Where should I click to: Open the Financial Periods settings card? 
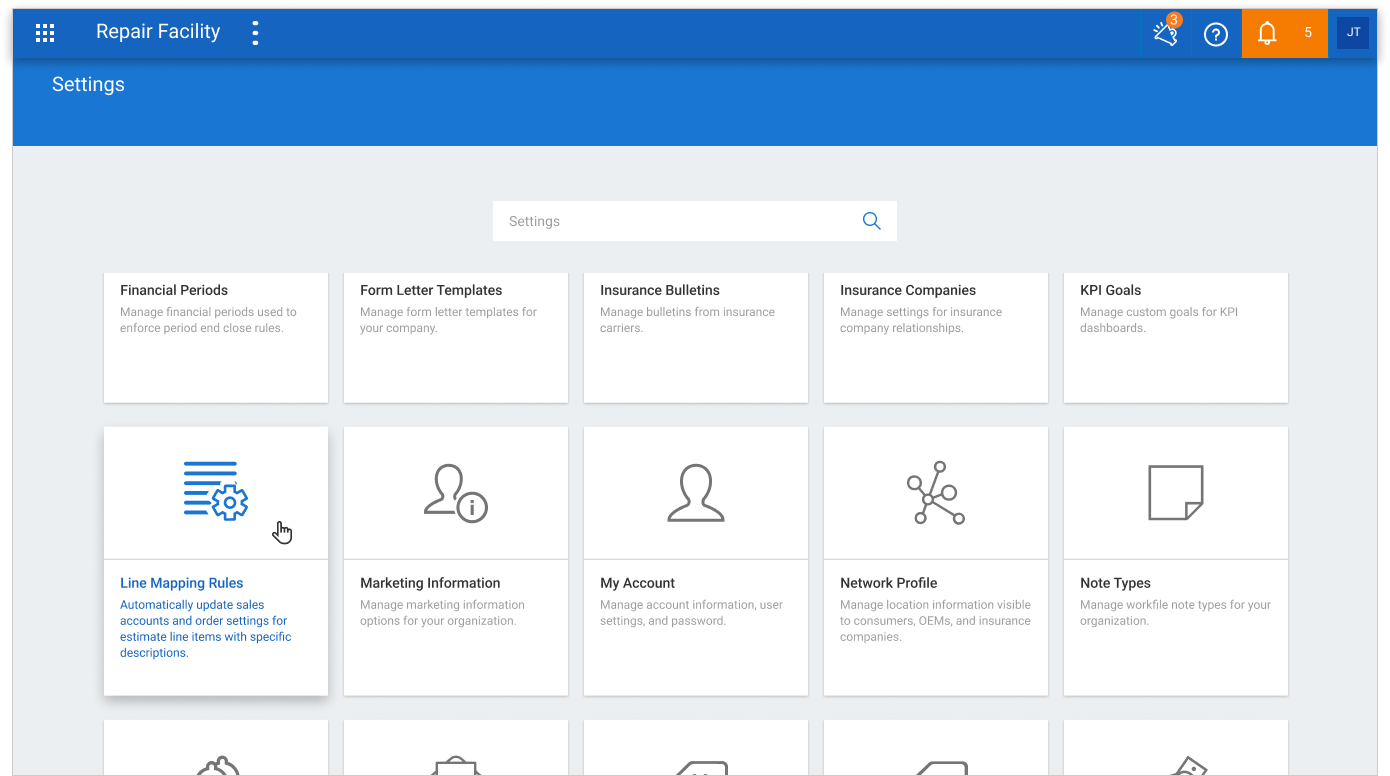coord(216,338)
